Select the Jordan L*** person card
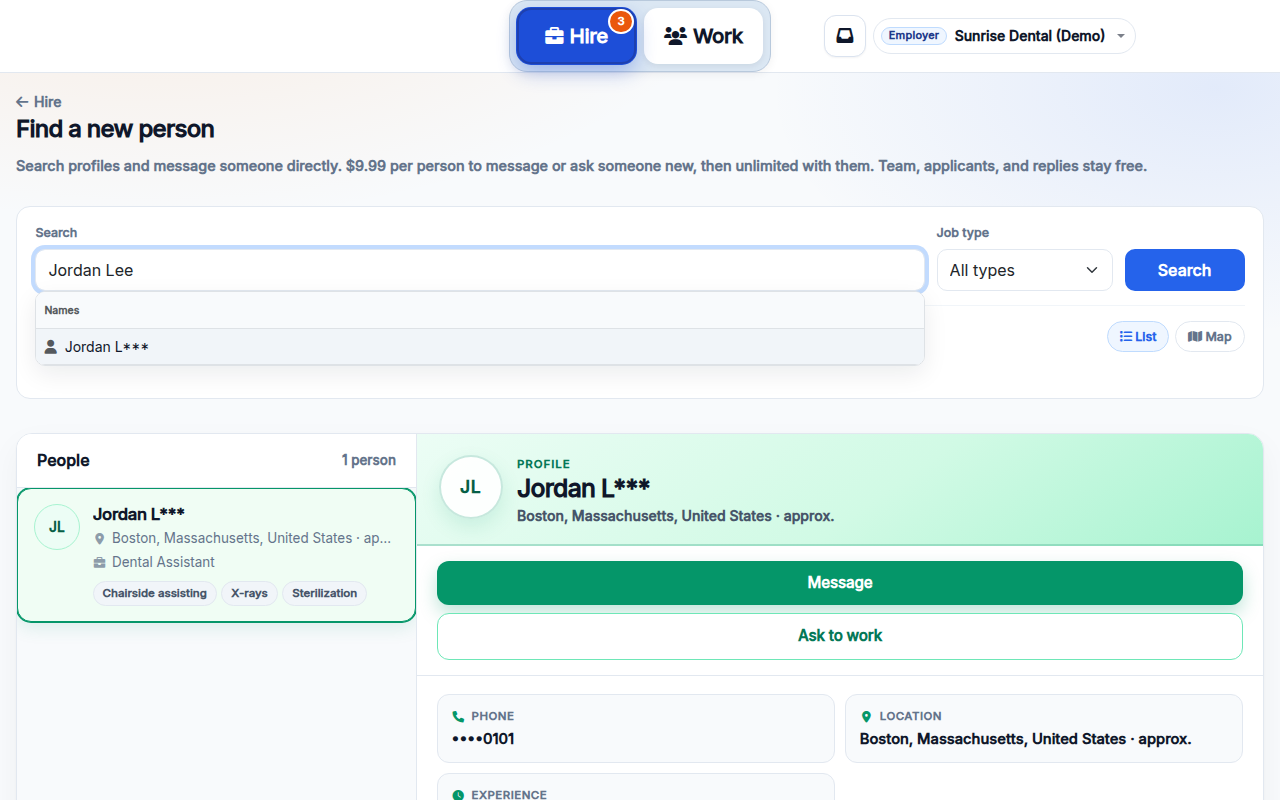The image size is (1280, 800). [x=216, y=555]
